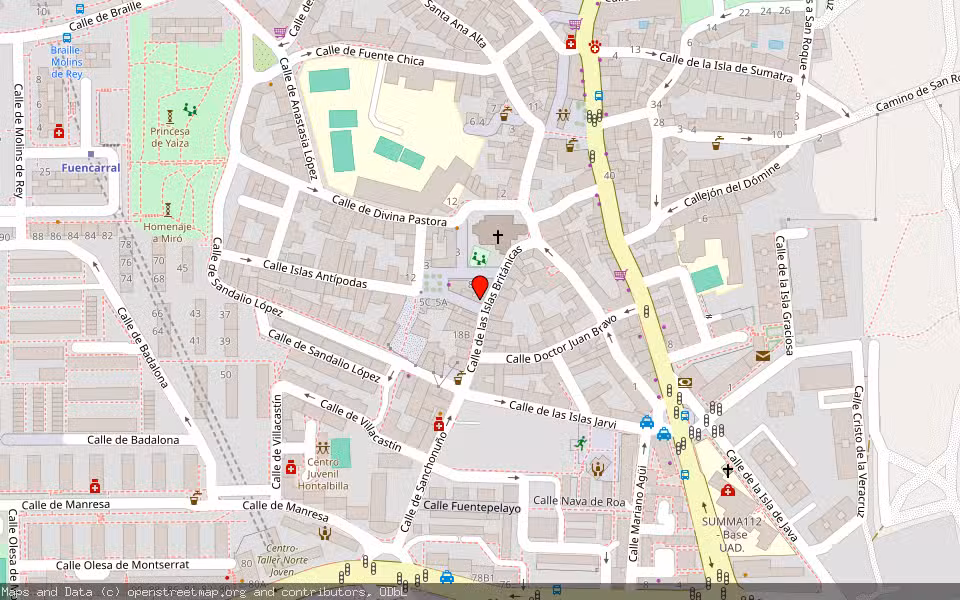
Task: Select the "Callejón del Dómine" label
Action: pyautogui.click(x=732, y=185)
